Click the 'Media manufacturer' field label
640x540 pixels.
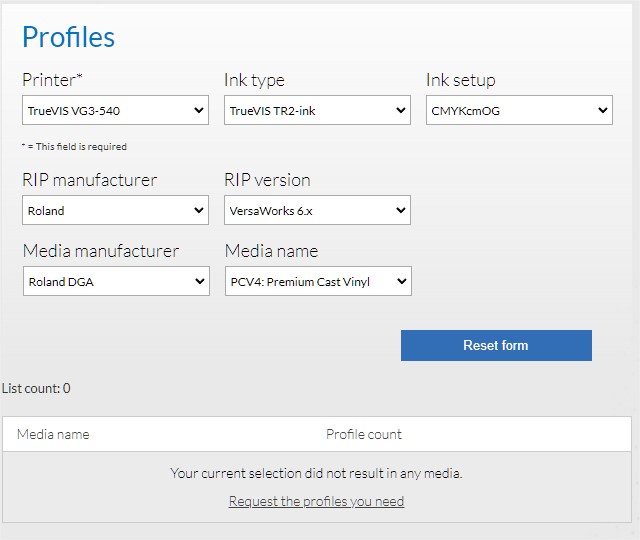tap(101, 251)
